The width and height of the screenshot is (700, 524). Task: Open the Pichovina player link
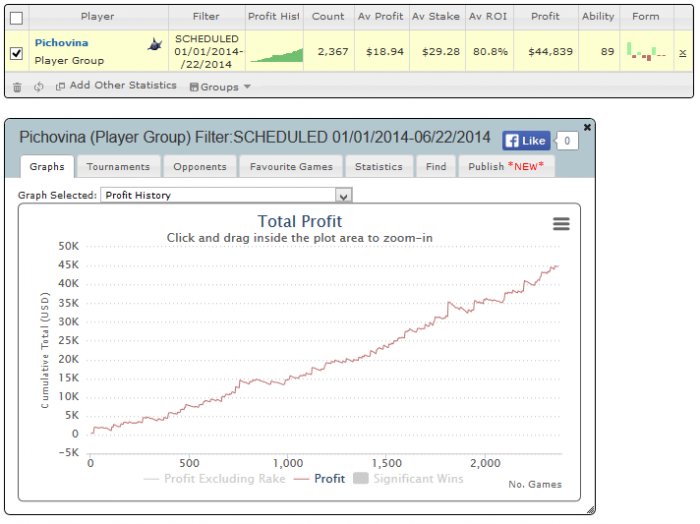(x=62, y=43)
